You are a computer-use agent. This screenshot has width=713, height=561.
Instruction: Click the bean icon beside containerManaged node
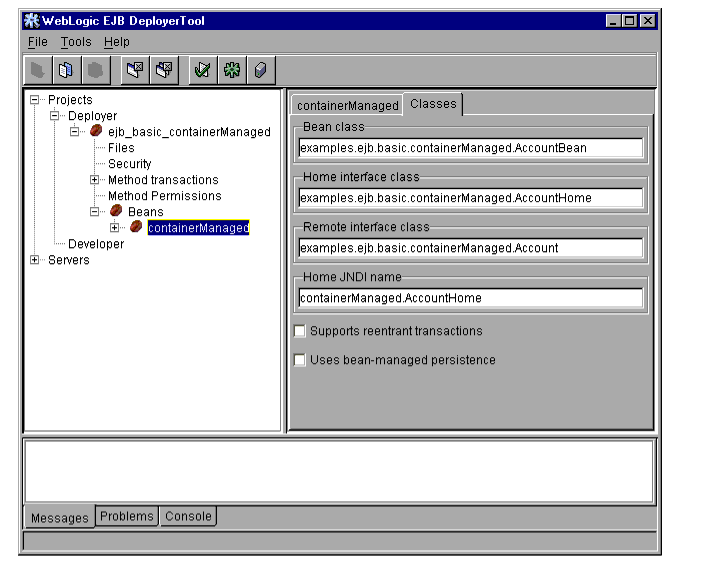pos(136,226)
